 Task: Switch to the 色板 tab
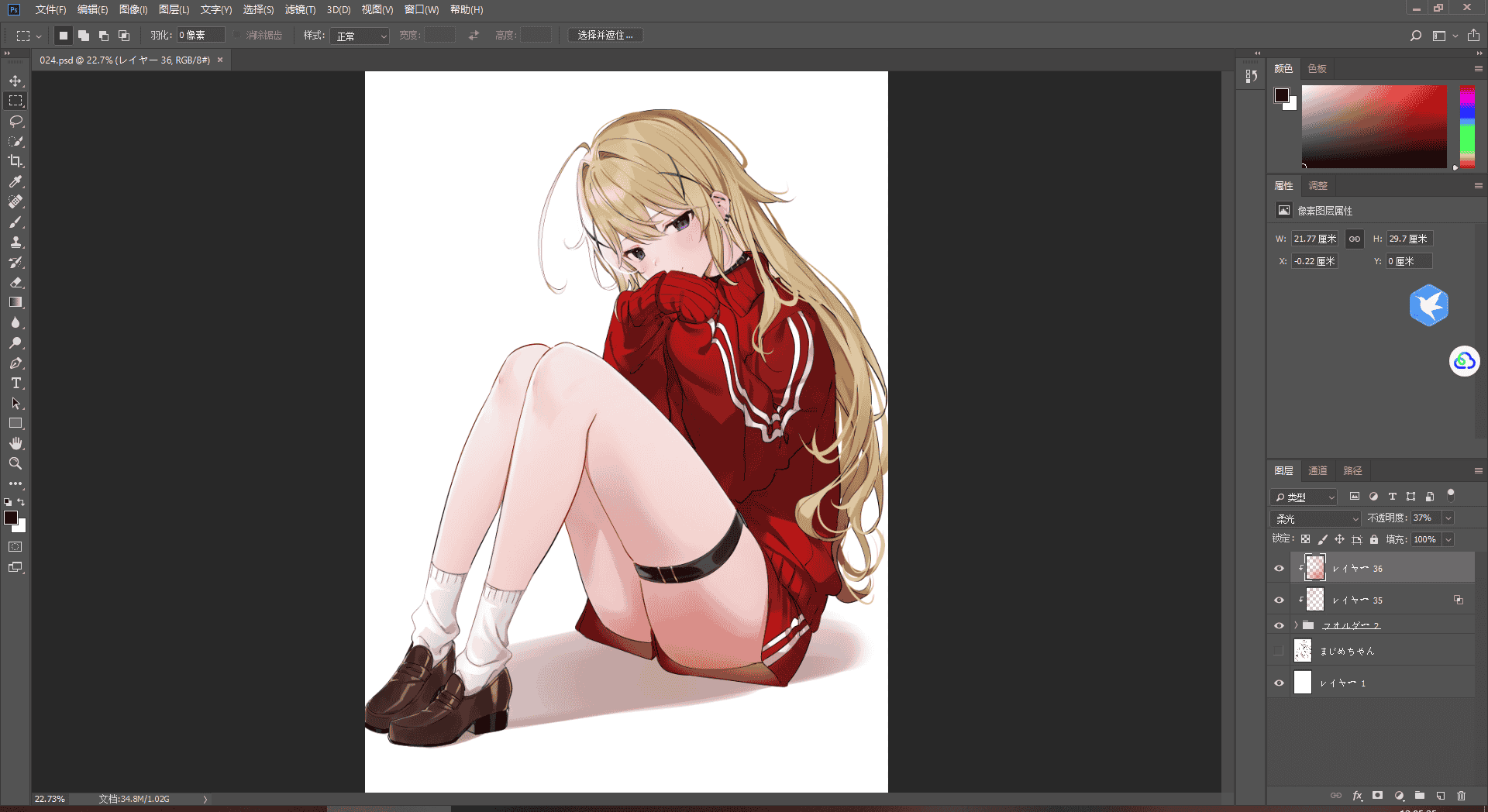coord(1317,69)
